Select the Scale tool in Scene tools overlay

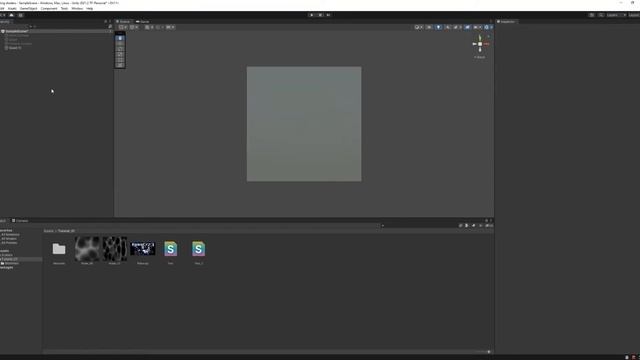click(x=120, y=54)
